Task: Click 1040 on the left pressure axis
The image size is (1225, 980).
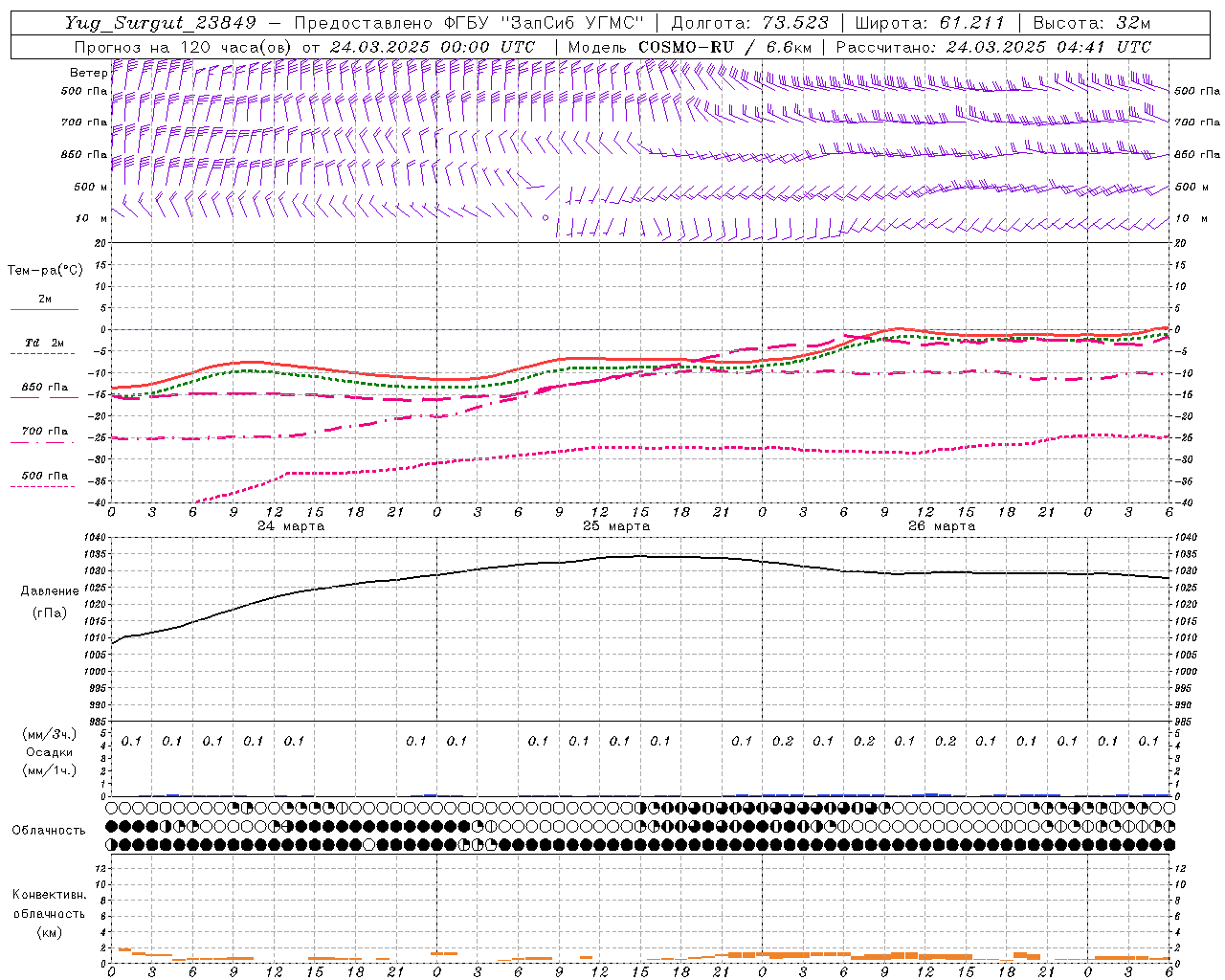Action: pos(96,538)
